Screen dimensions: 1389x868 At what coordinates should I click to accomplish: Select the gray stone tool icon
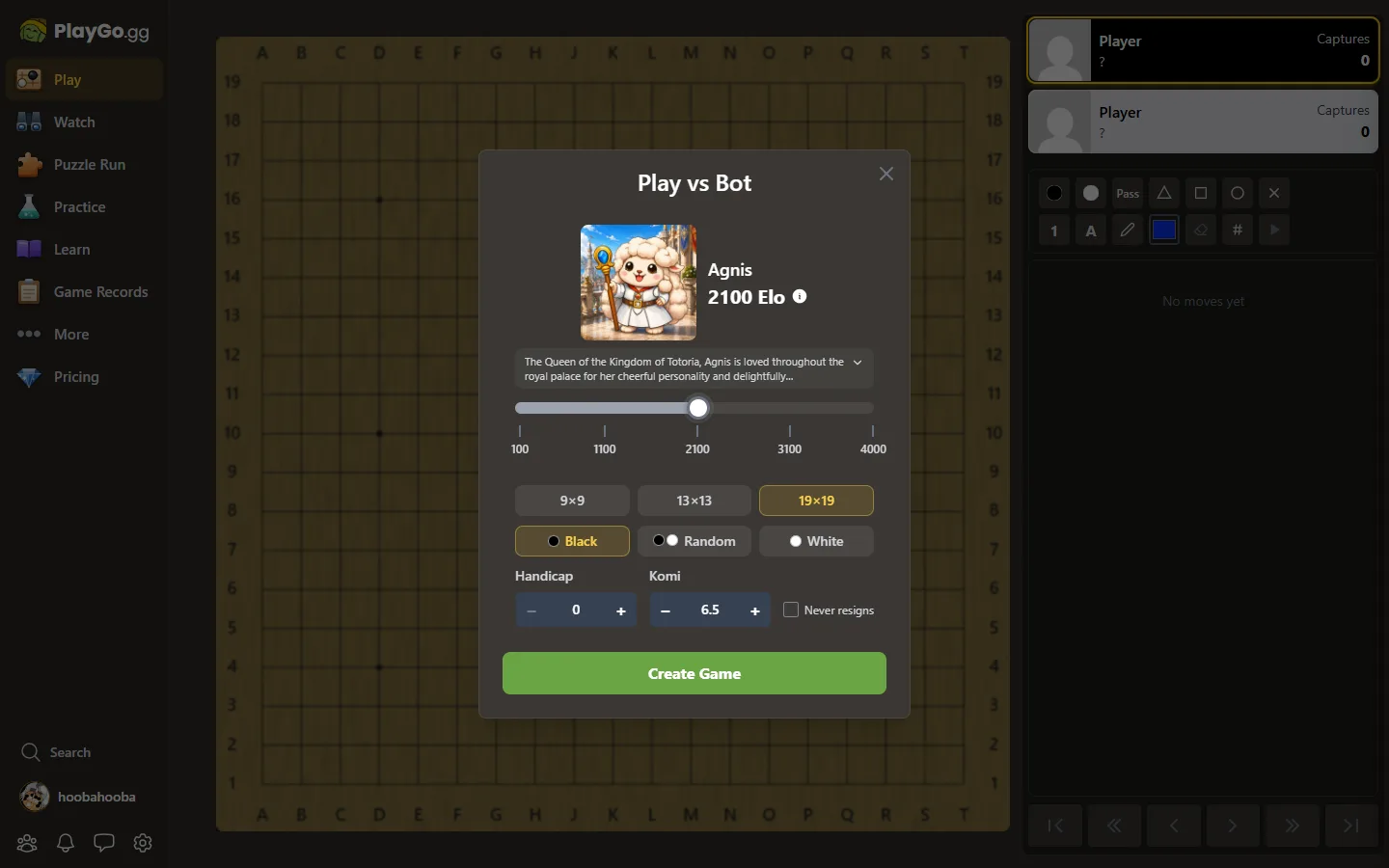click(1091, 193)
